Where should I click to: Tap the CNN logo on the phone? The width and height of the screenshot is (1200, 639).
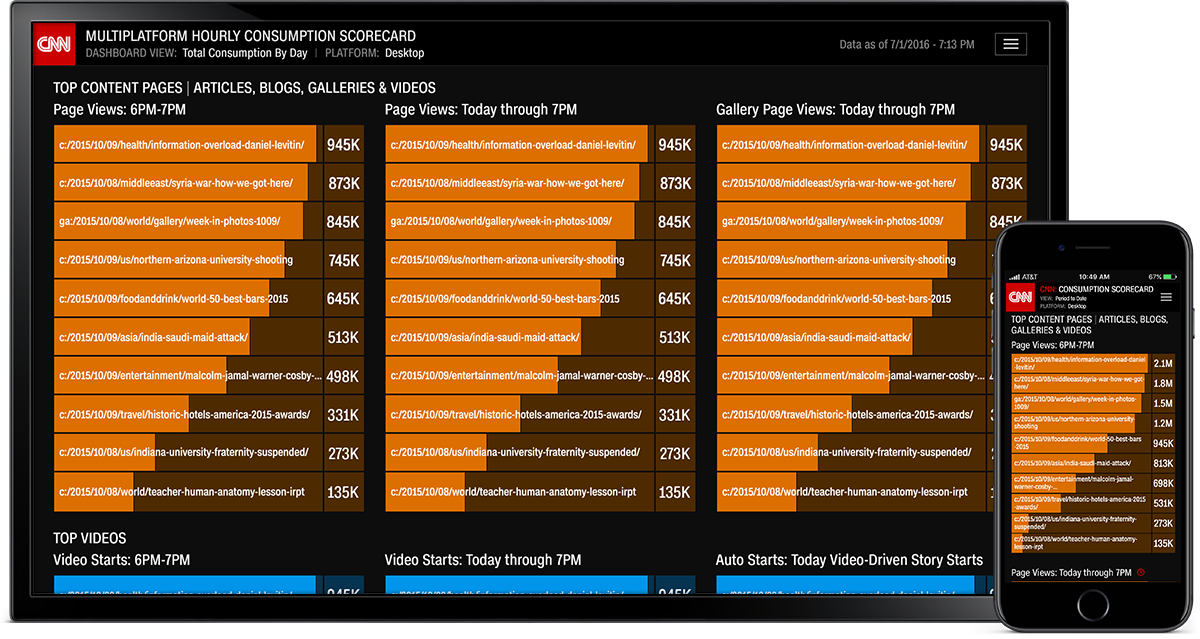[x=1020, y=297]
